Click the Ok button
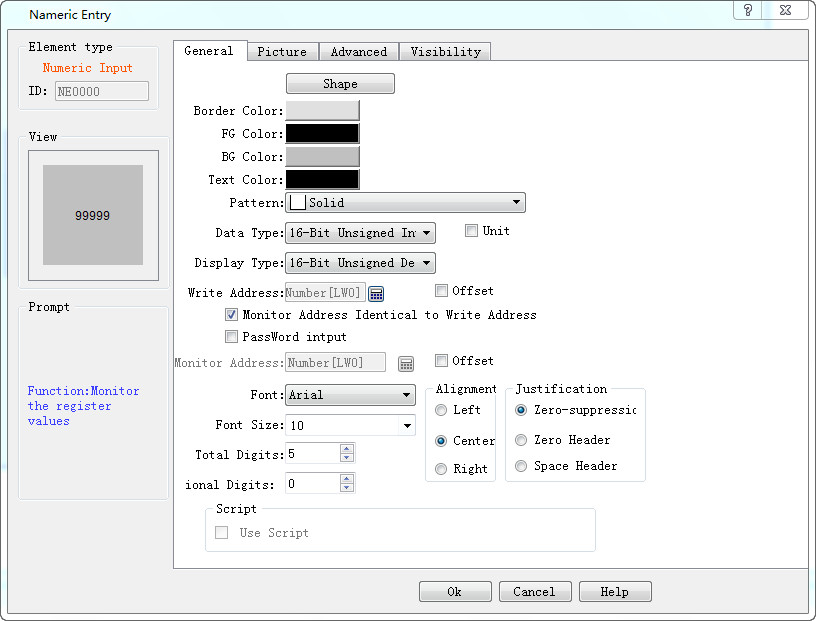This screenshot has height=621, width=816. click(x=455, y=591)
